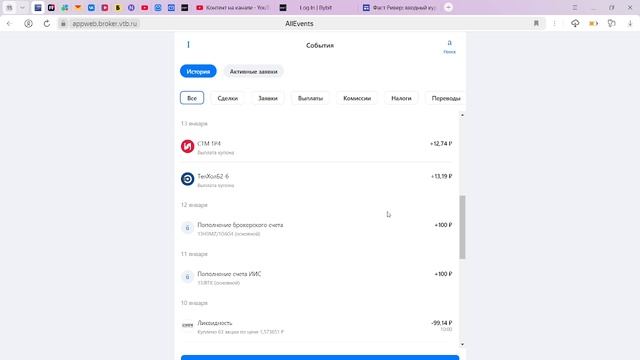
Task: Click the yellow battery-saver toolbar icon
Action: [593, 24]
